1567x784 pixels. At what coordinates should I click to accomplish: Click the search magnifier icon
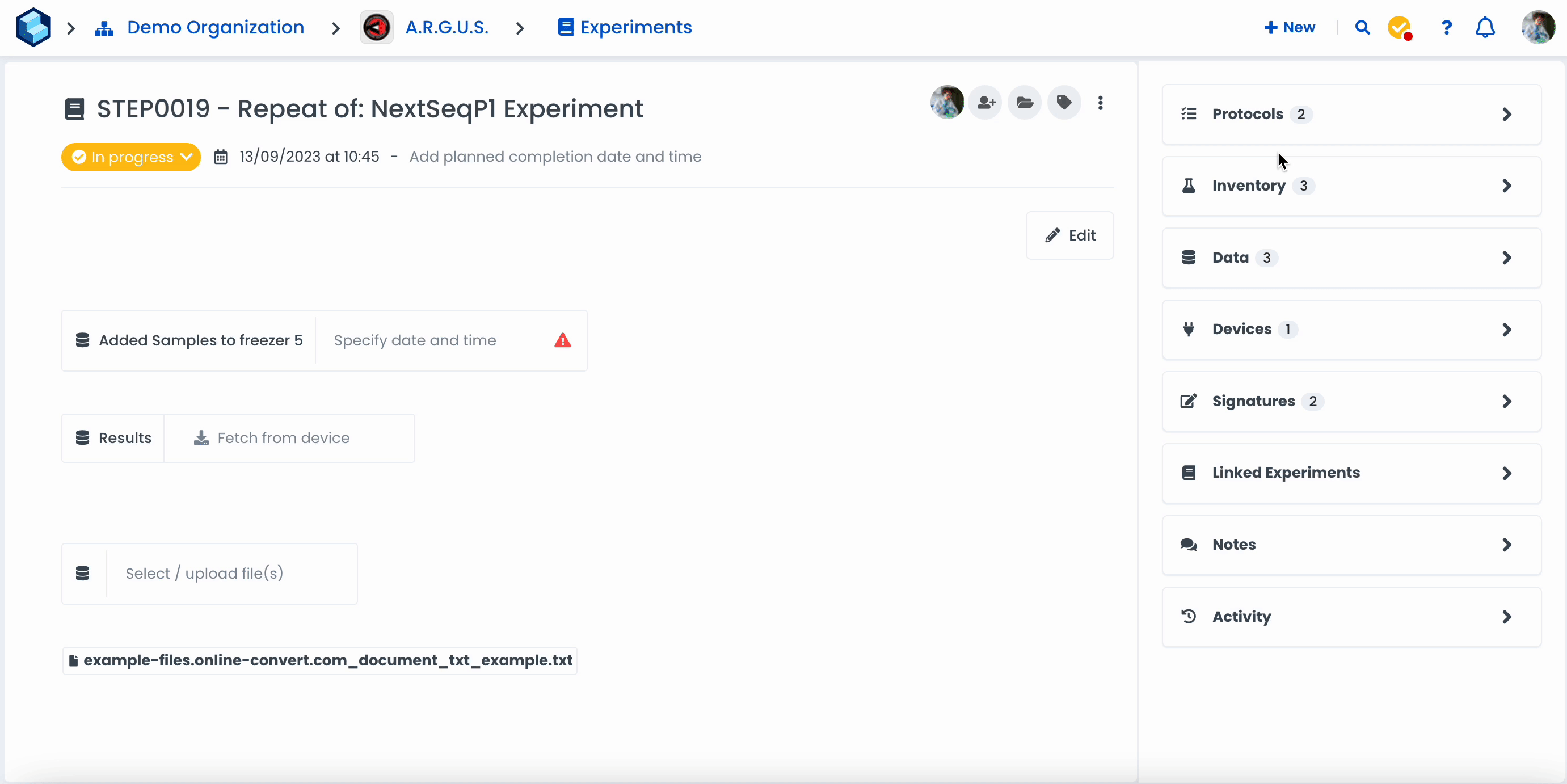click(1362, 27)
